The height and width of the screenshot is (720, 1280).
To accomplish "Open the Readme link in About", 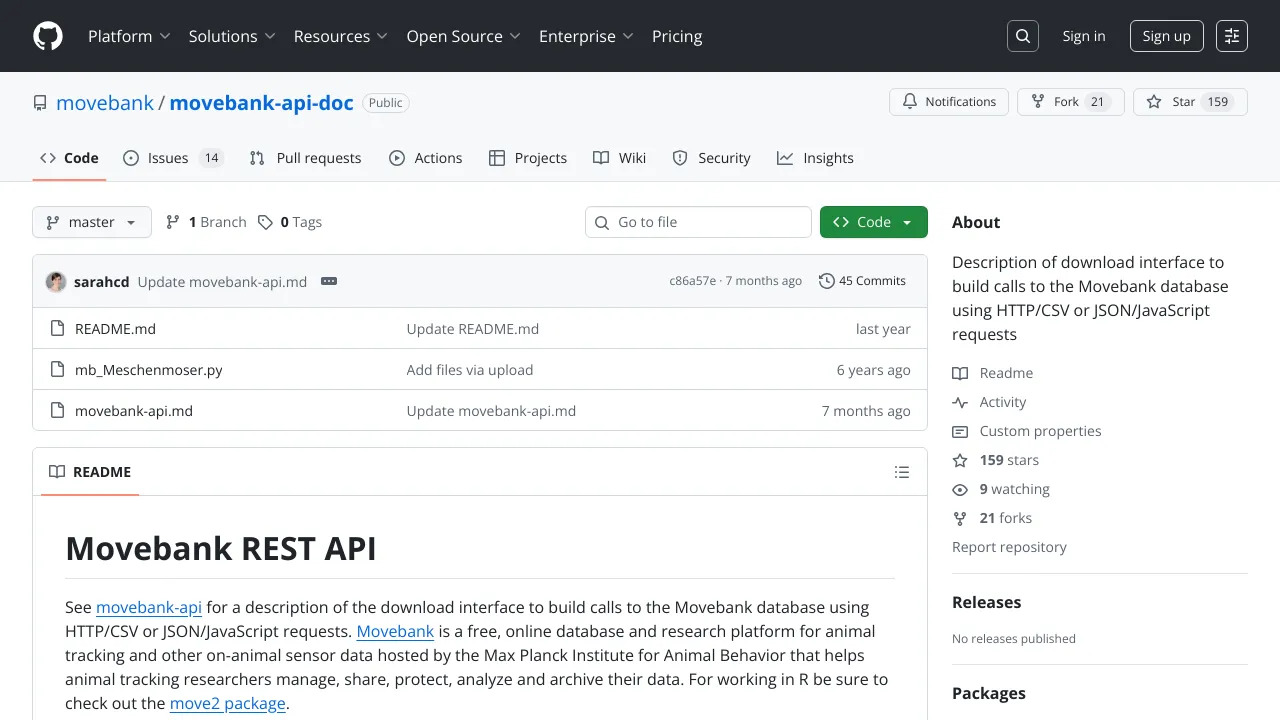I will (993, 373).
